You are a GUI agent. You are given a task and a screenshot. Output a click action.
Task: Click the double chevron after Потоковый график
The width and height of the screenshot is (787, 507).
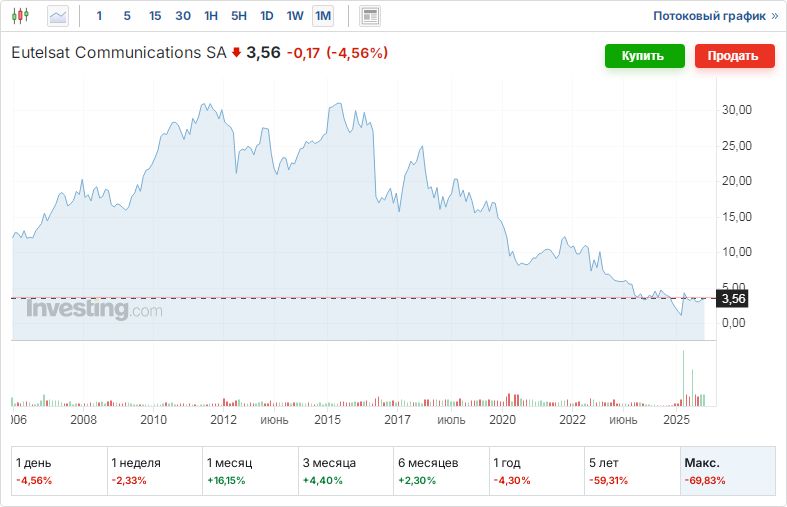(774, 16)
